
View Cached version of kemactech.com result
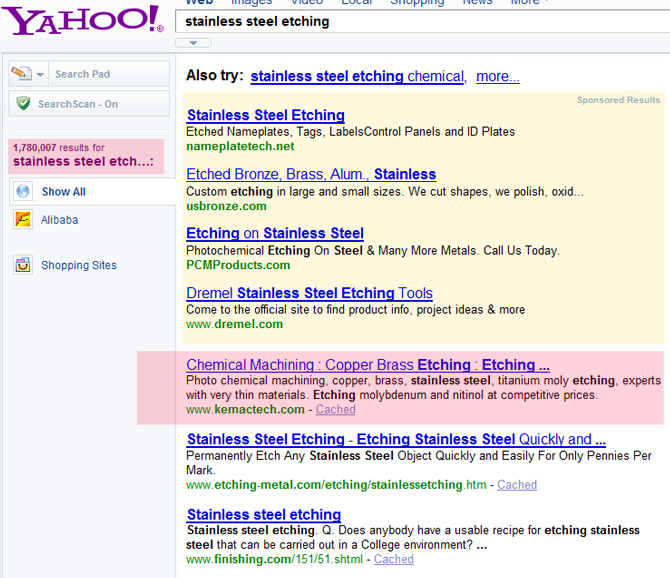[335, 409]
